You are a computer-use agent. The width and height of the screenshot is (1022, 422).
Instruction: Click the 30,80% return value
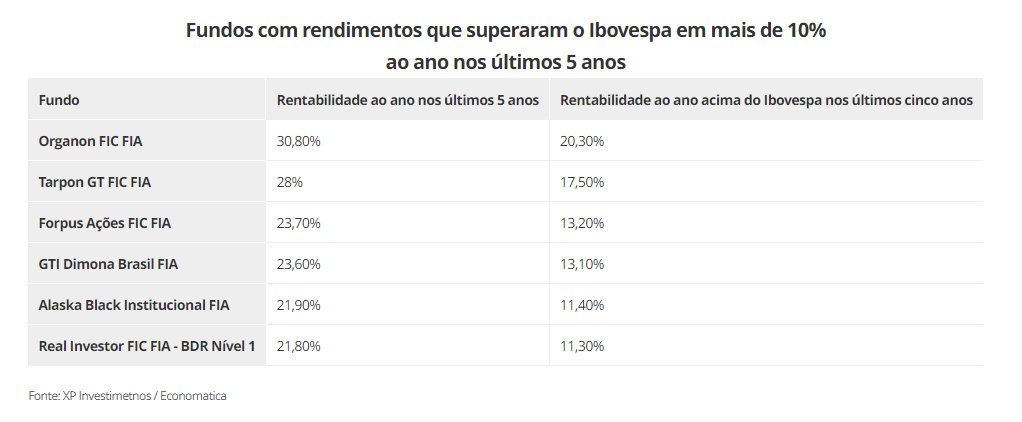pyautogui.click(x=298, y=141)
